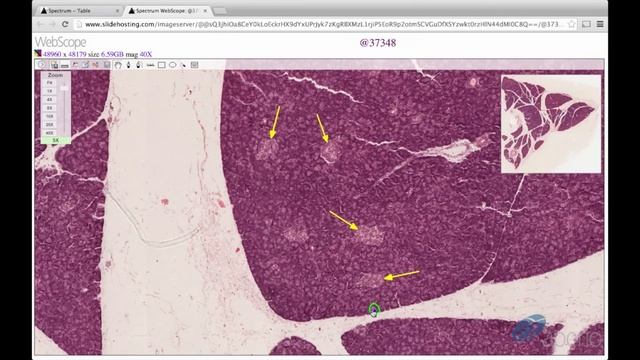Viewport: 640px width, 360px height.
Task: Bookmark this page with the star icon
Action: point(571,24)
